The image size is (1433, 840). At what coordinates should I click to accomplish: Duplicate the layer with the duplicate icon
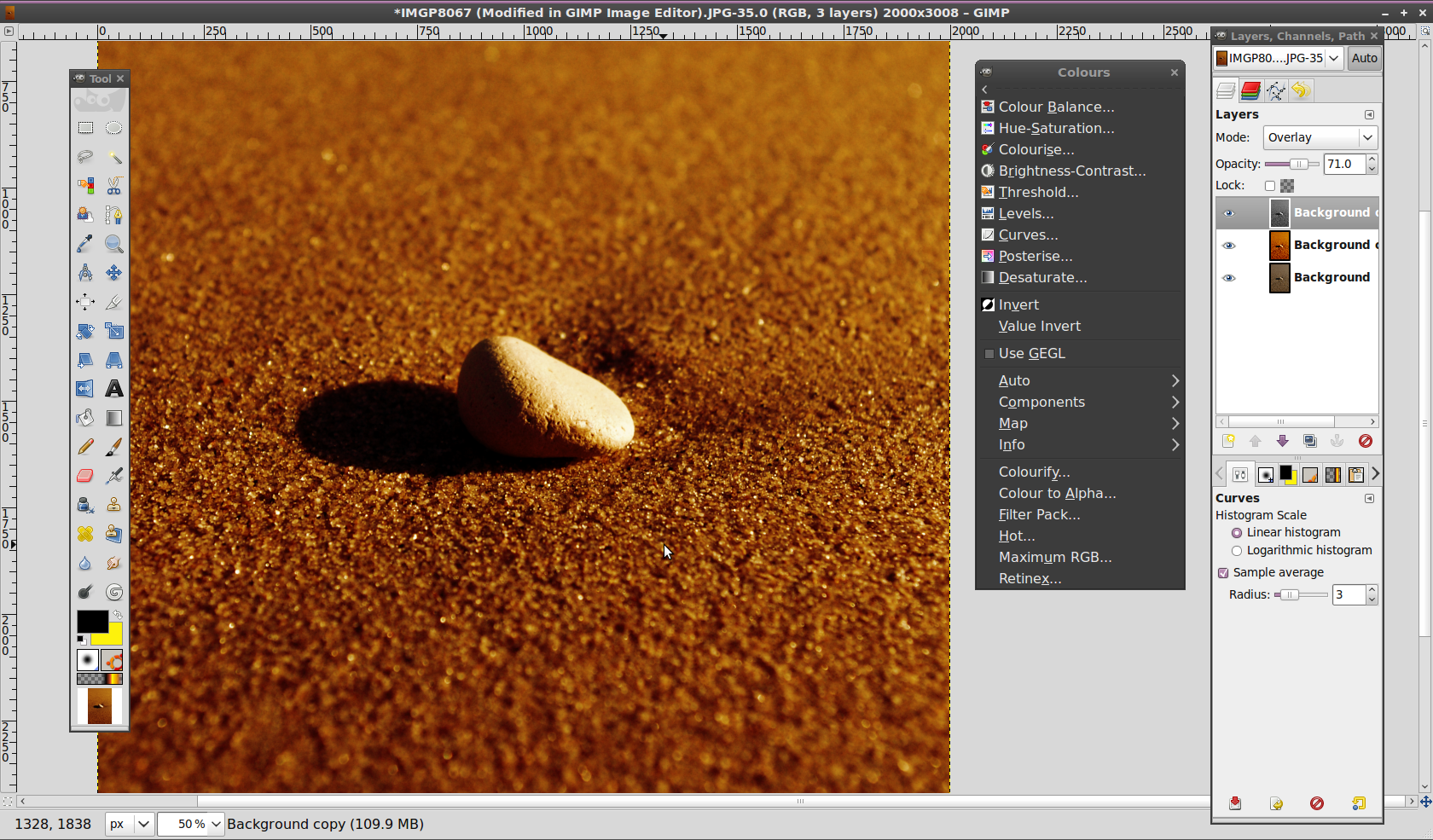coord(1309,441)
